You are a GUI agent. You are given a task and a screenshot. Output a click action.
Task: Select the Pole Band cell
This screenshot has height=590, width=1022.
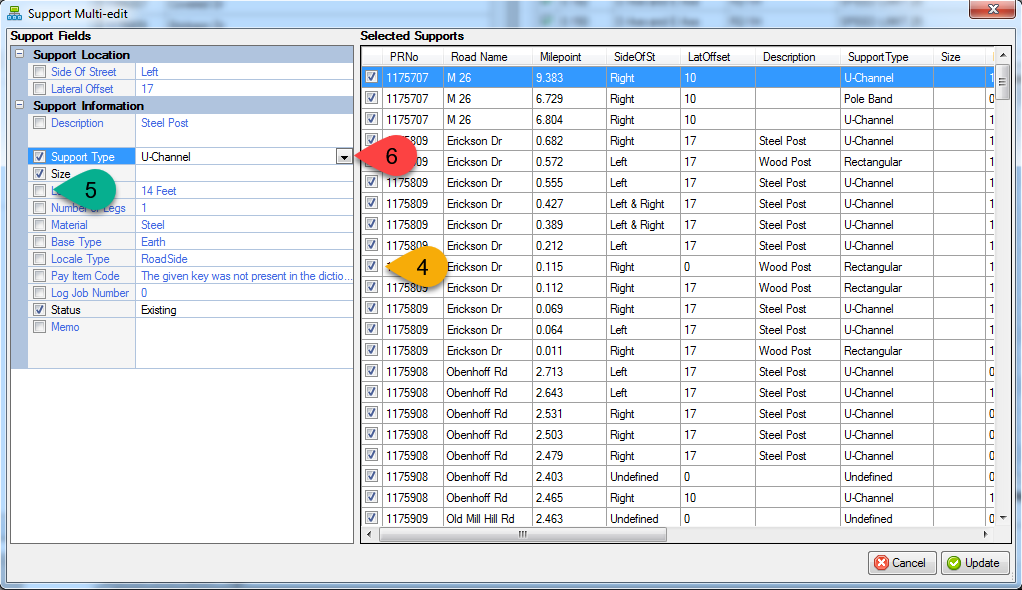point(886,98)
